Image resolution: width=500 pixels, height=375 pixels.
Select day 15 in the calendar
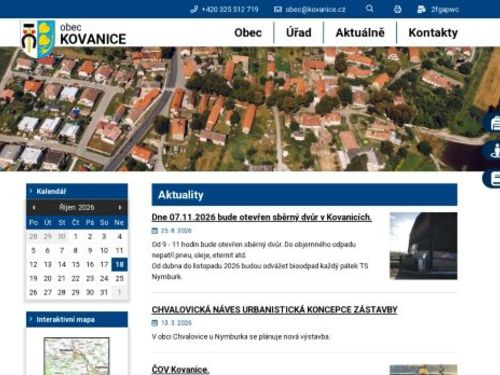point(76,264)
